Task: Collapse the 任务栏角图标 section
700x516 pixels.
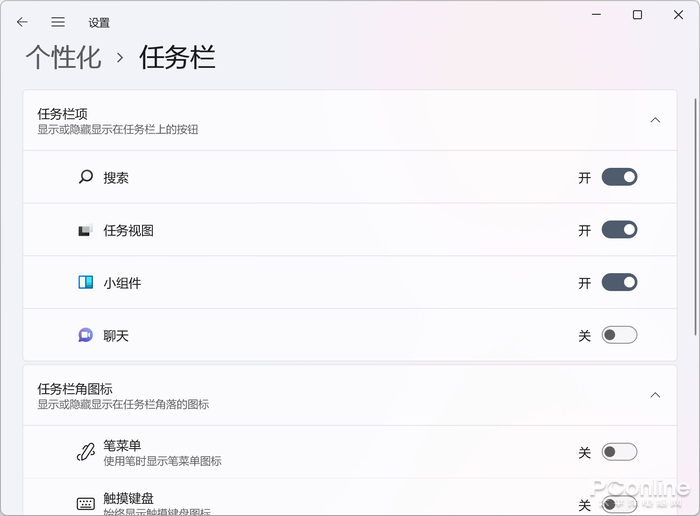Action: tap(655, 395)
